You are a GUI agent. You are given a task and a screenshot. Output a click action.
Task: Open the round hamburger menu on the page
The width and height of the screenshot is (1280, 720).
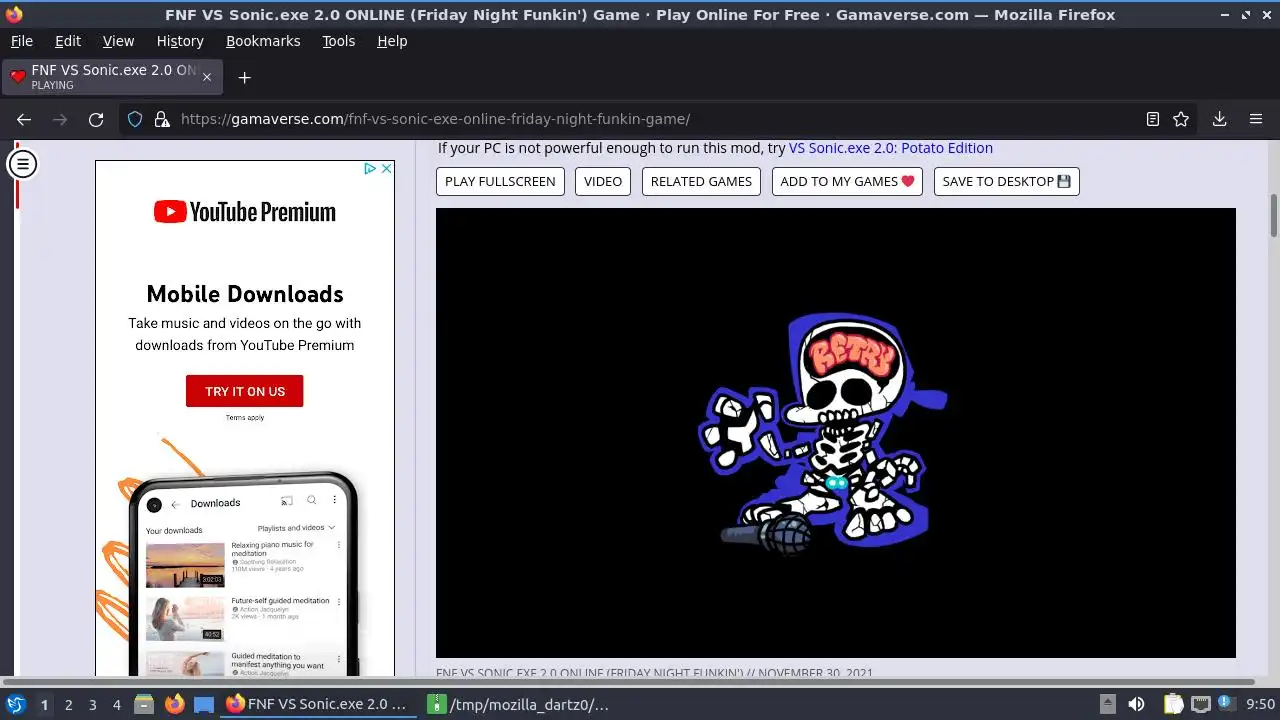[22, 164]
